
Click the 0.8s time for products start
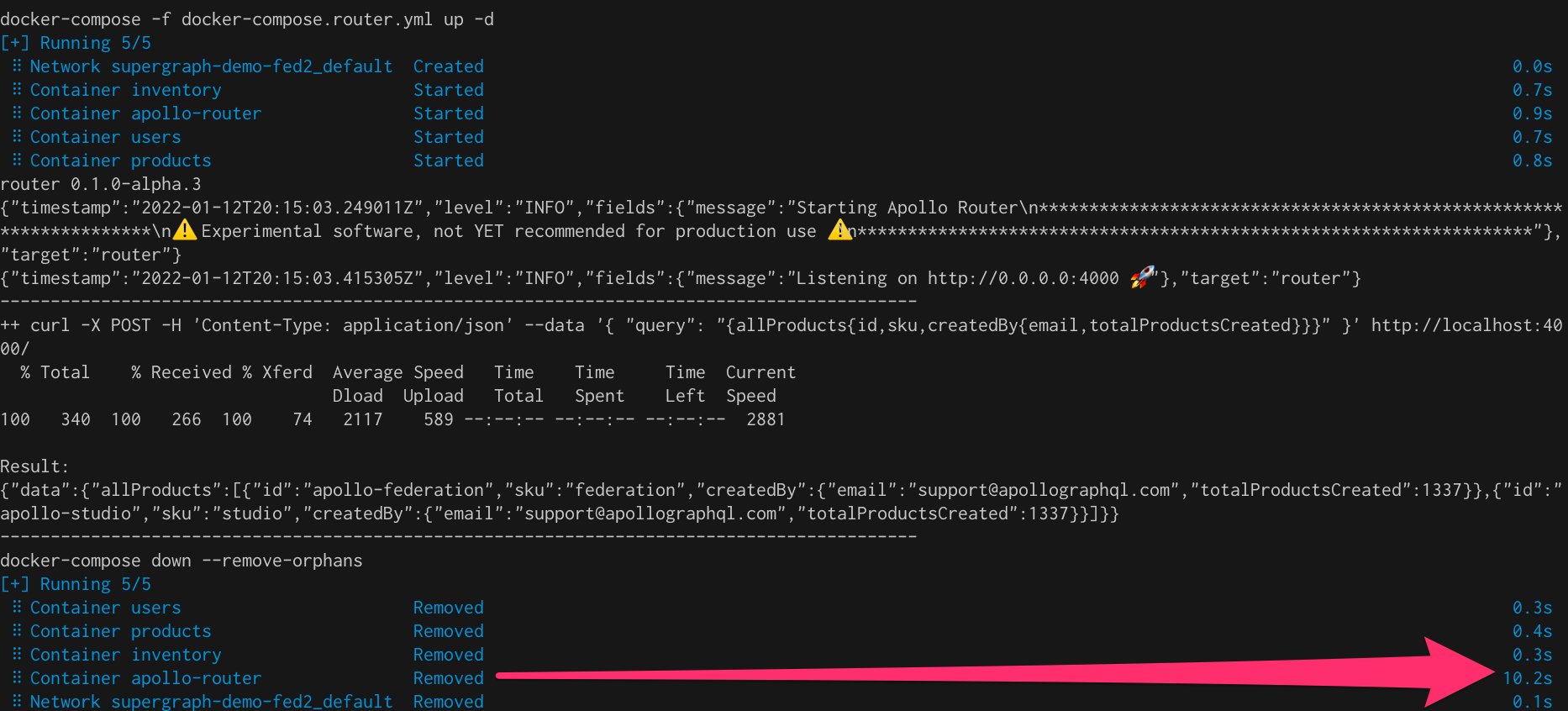pos(1532,161)
